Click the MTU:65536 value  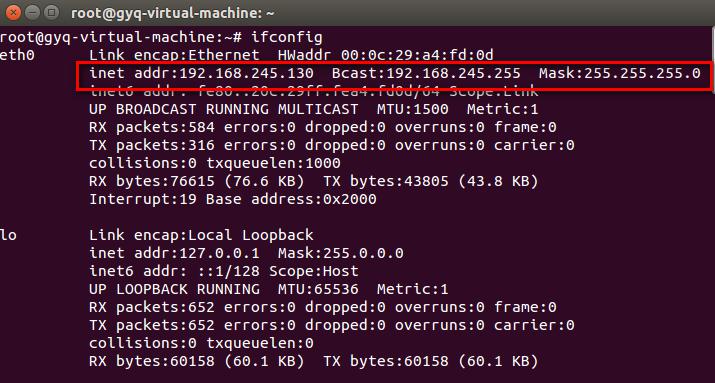(318, 290)
